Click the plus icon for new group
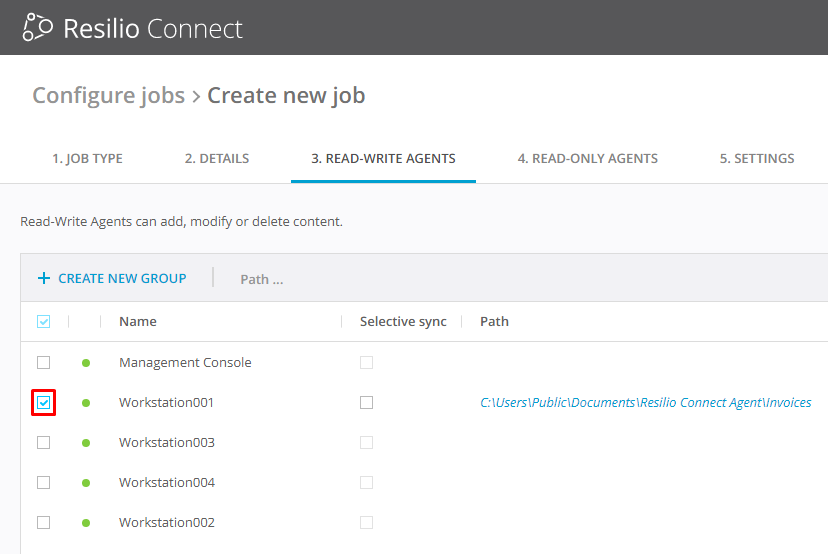Image resolution: width=828 pixels, height=554 pixels. coord(43,278)
